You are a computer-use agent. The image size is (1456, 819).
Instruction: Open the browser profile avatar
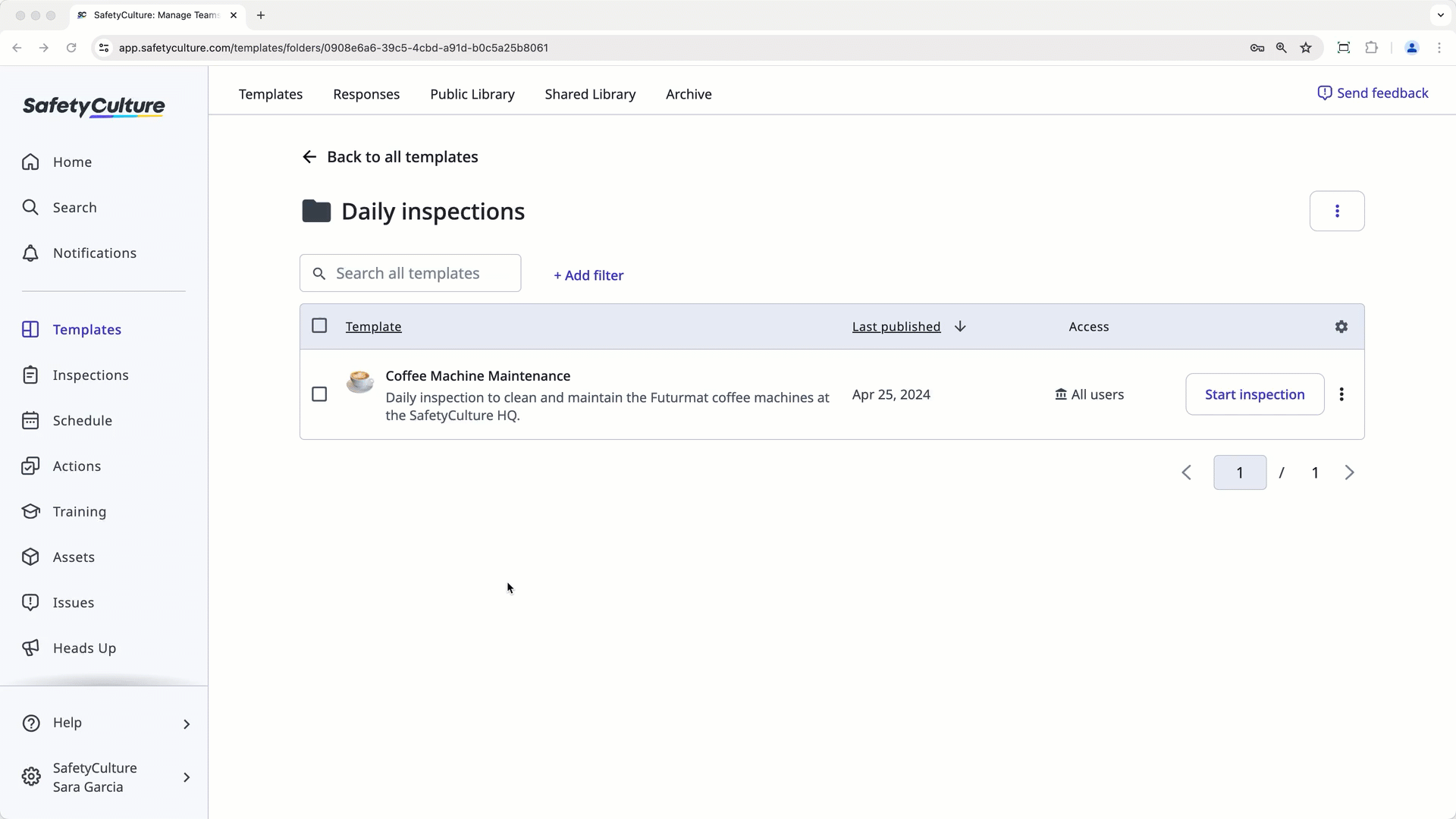(1412, 48)
